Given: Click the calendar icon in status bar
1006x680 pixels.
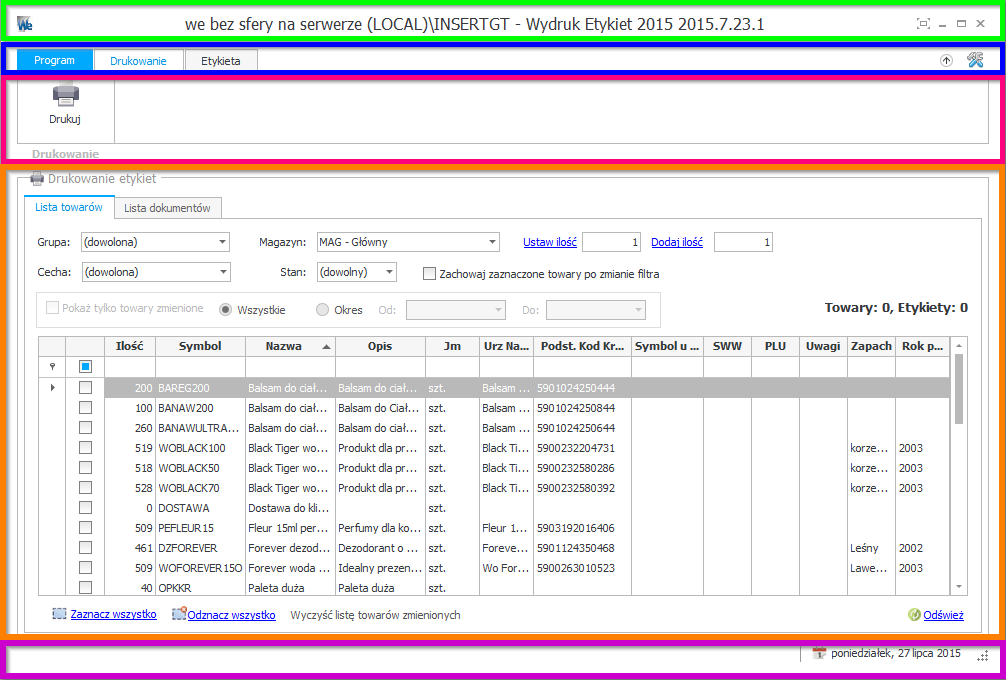Looking at the screenshot, I should click(819, 654).
